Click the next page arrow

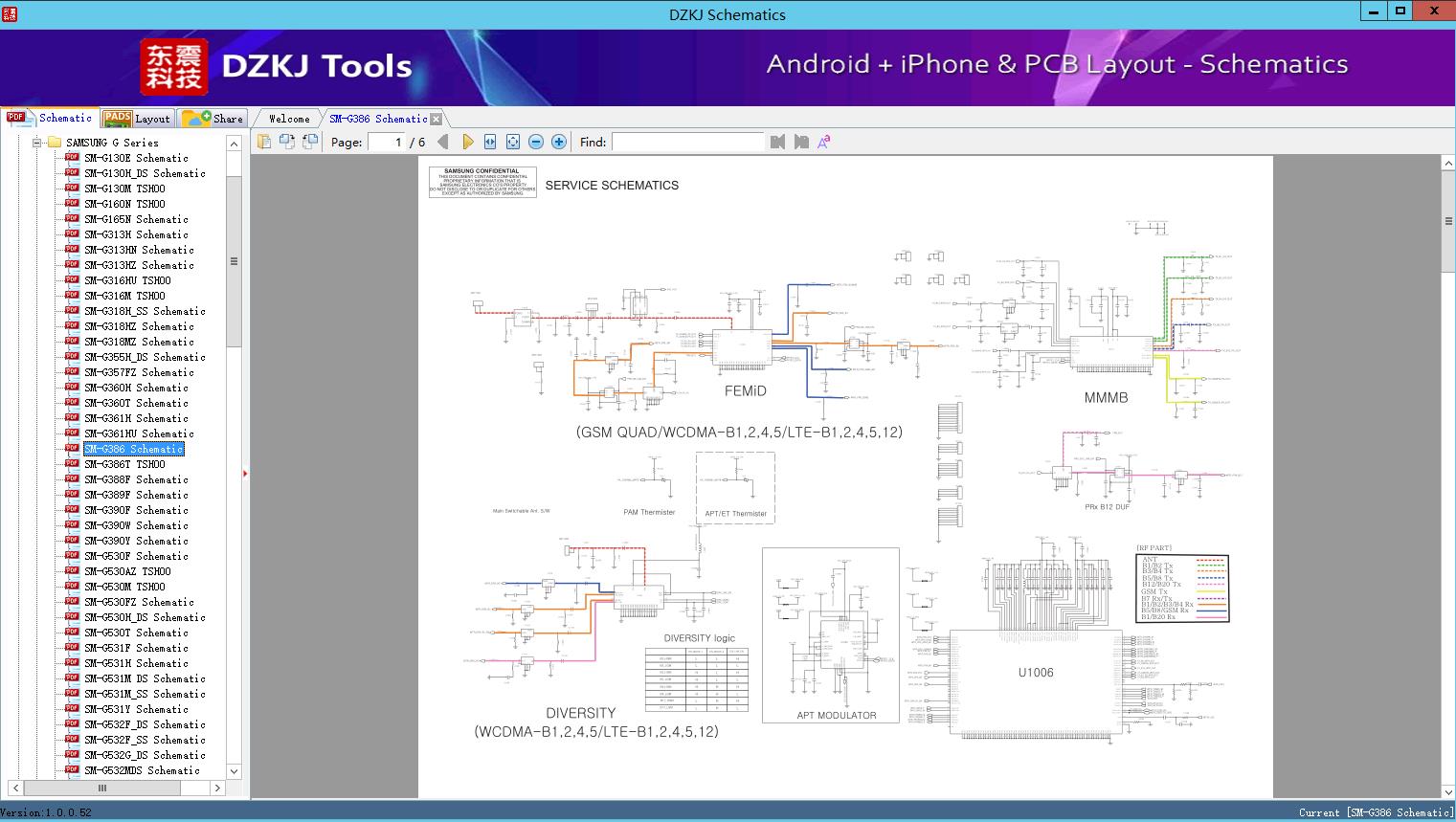pos(468,142)
